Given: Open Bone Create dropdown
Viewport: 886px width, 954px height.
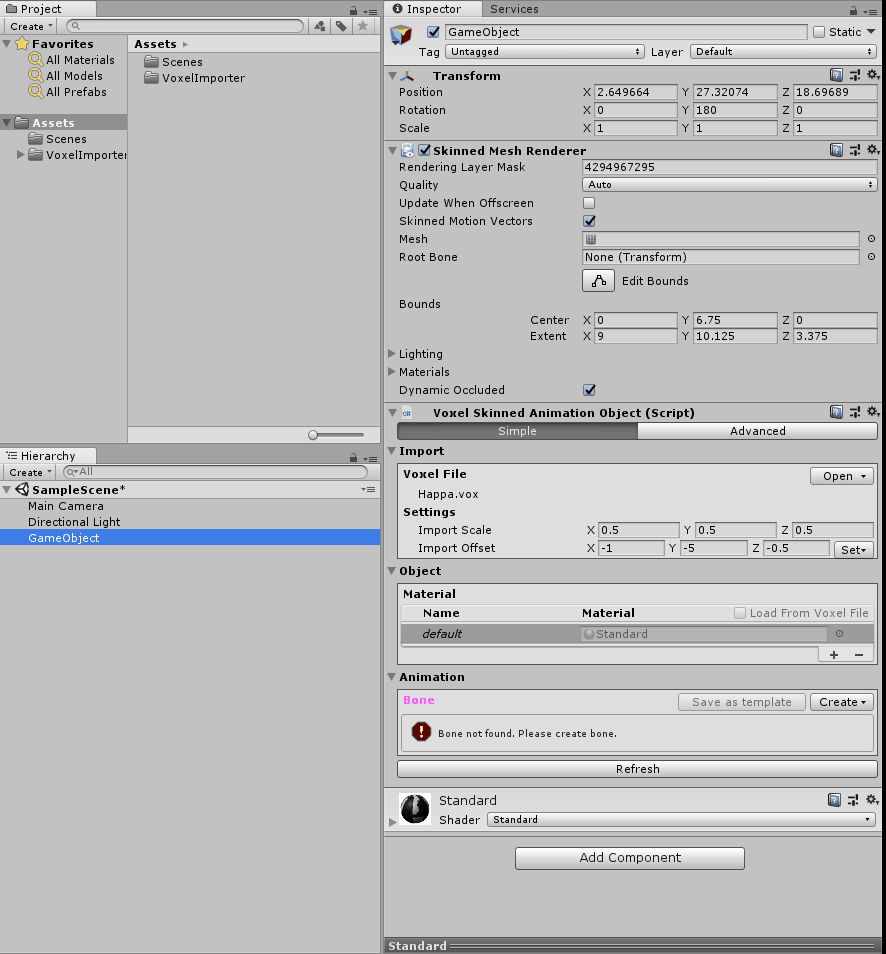Looking at the screenshot, I should (842, 702).
